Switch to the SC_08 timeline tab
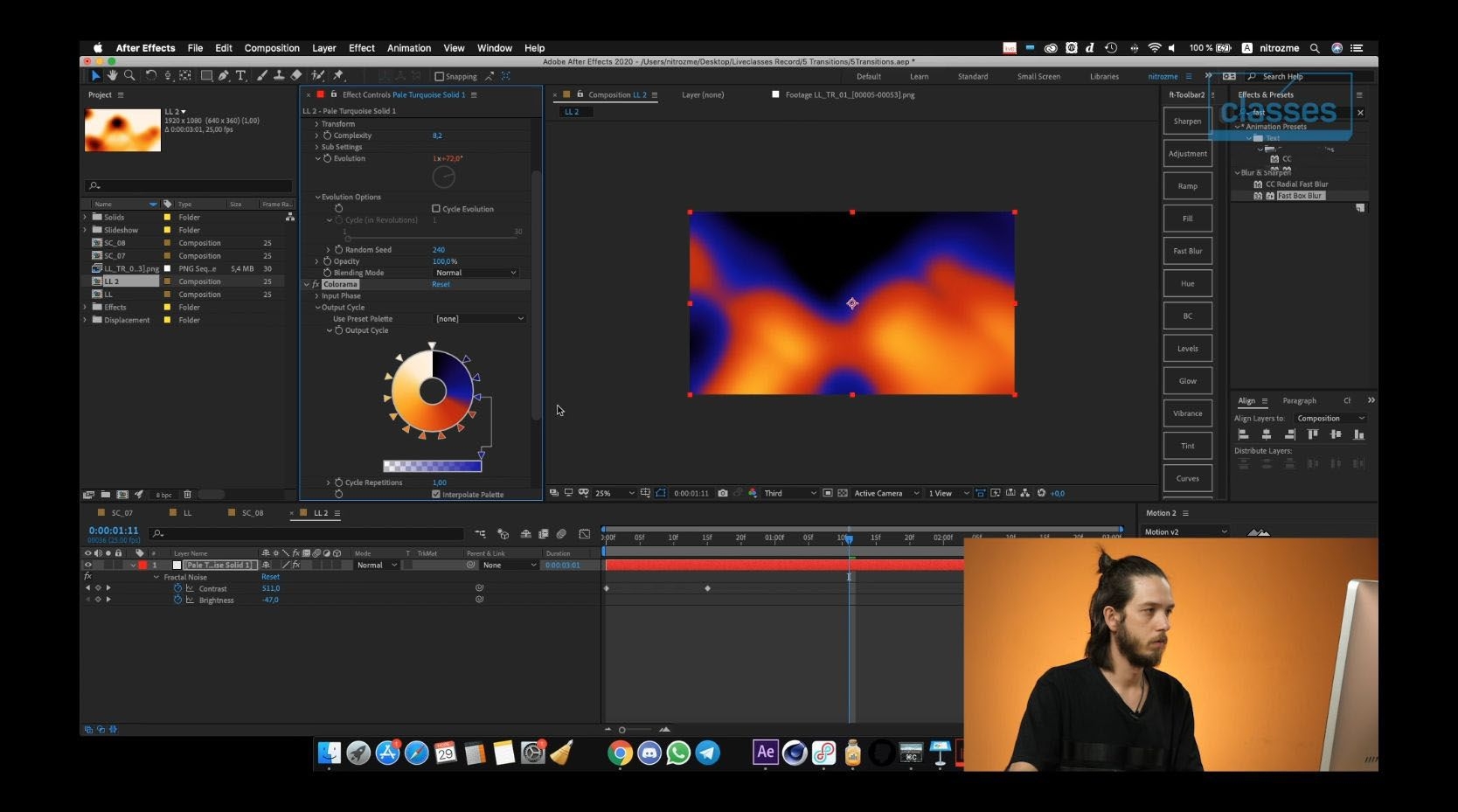The width and height of the screenshot is (1458, 812). click(253, 513)
